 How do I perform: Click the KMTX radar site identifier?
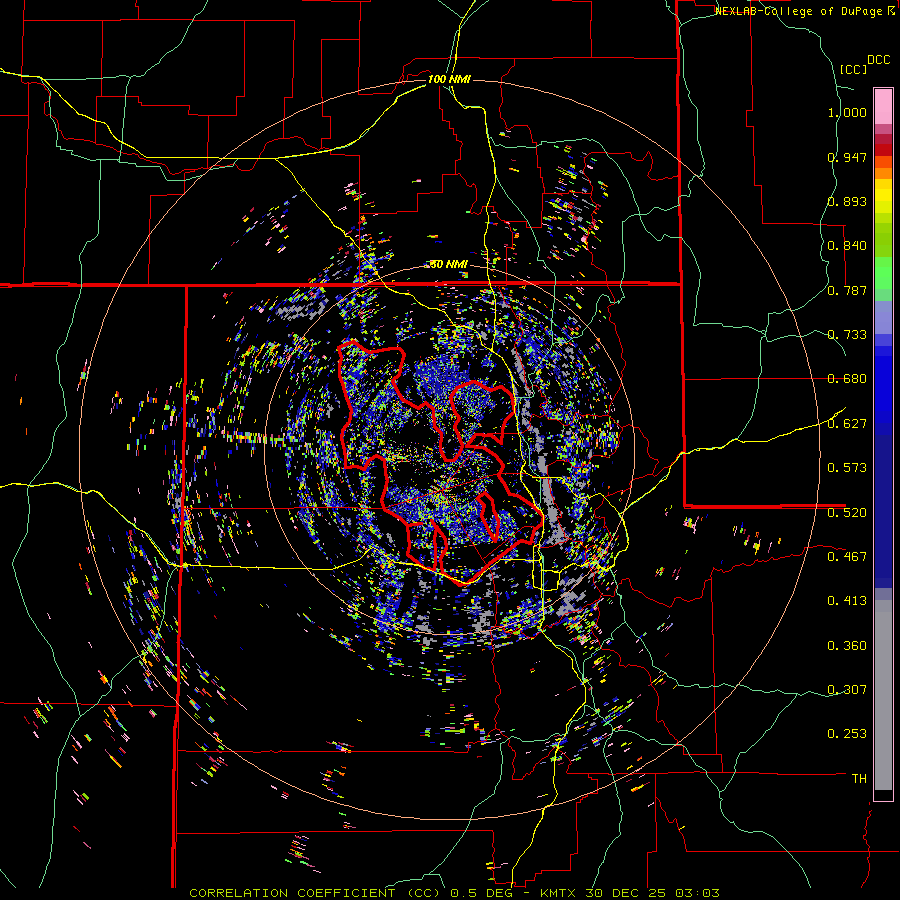[x=560, y=893]
